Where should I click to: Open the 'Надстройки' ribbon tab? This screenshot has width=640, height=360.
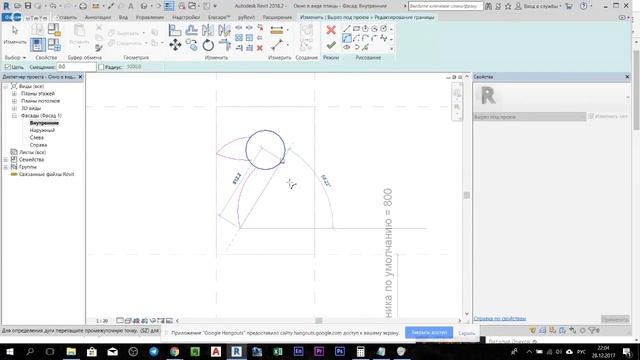pos(186,18)
